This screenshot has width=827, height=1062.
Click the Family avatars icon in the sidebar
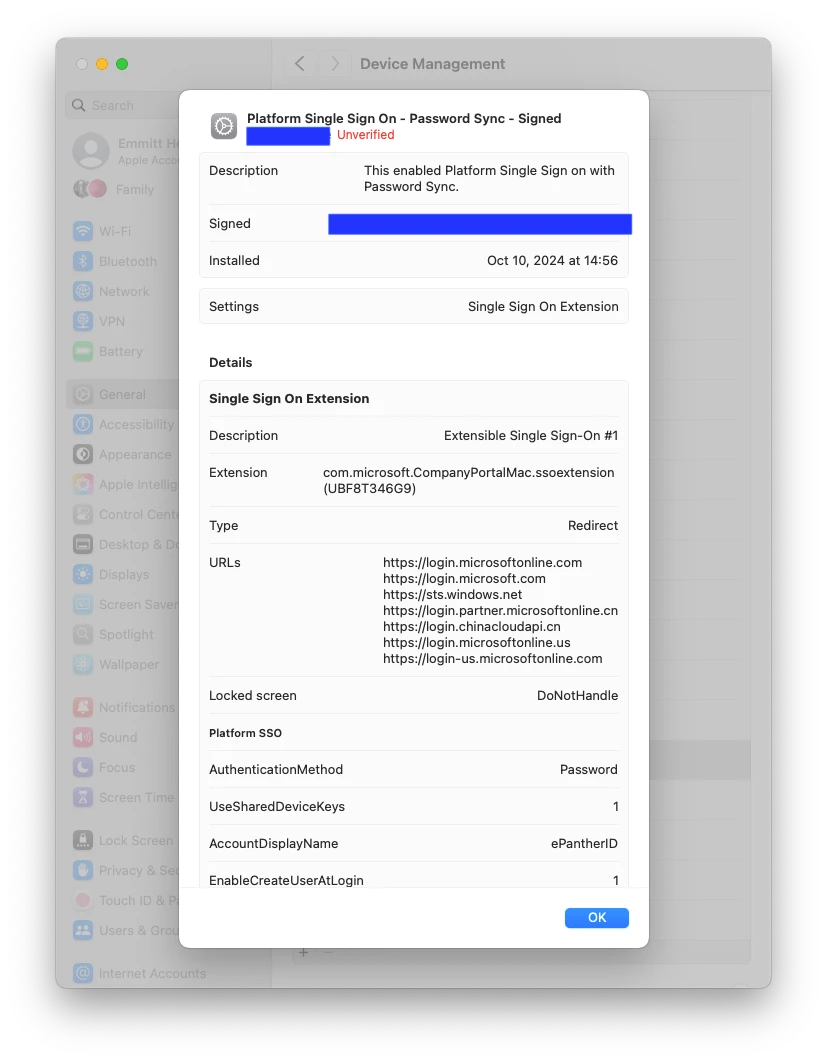90,189
